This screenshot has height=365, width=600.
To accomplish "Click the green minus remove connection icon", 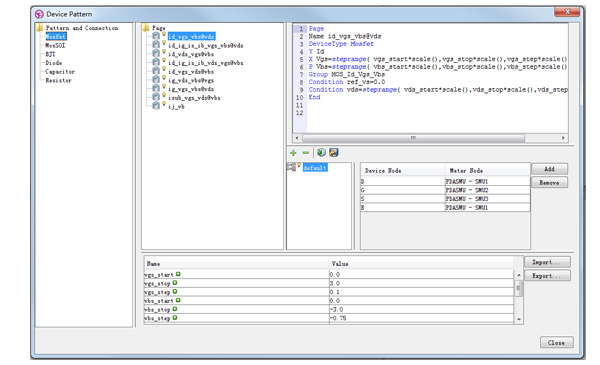I will click(x=306, y=153).
